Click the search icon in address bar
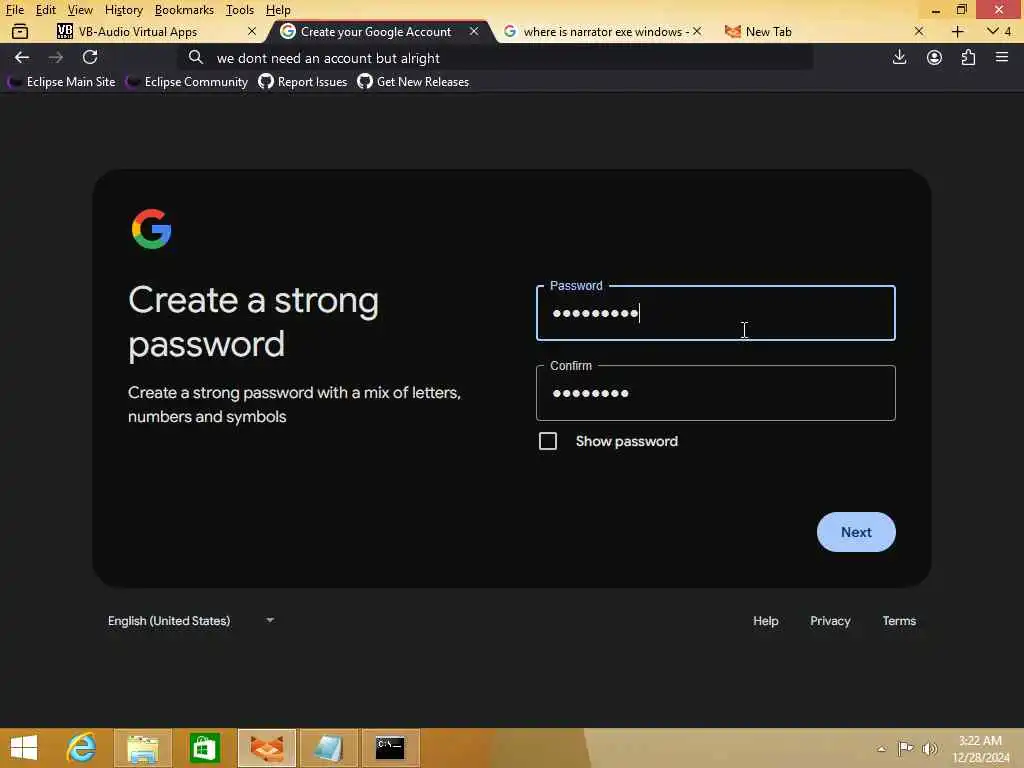1024x768 pixels. [x=195, y=57]
